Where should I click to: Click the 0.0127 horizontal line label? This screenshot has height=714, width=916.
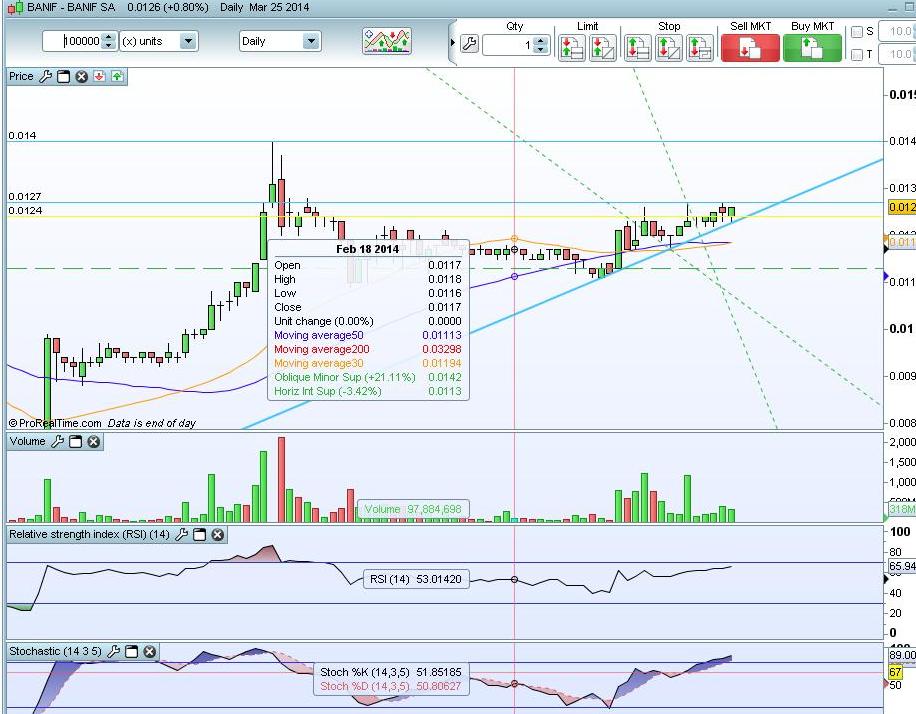pyautogui.click(x=25, y=197)
